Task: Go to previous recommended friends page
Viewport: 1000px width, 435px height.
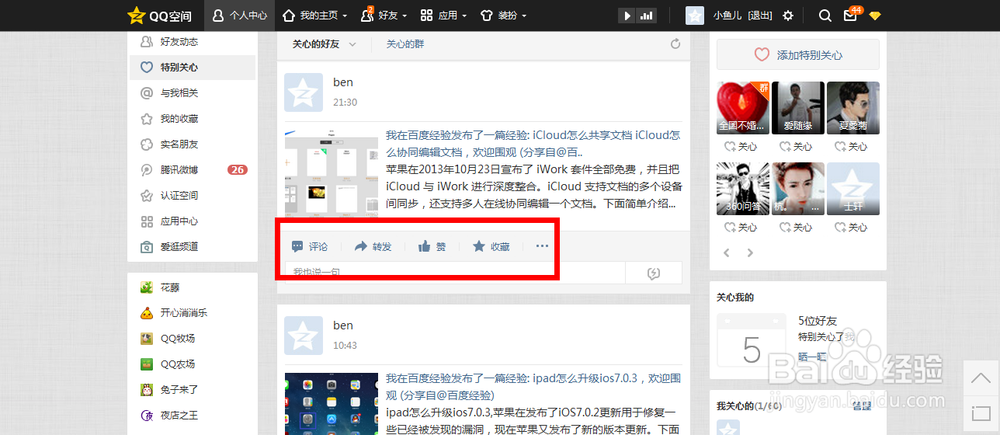Action: 726,253
